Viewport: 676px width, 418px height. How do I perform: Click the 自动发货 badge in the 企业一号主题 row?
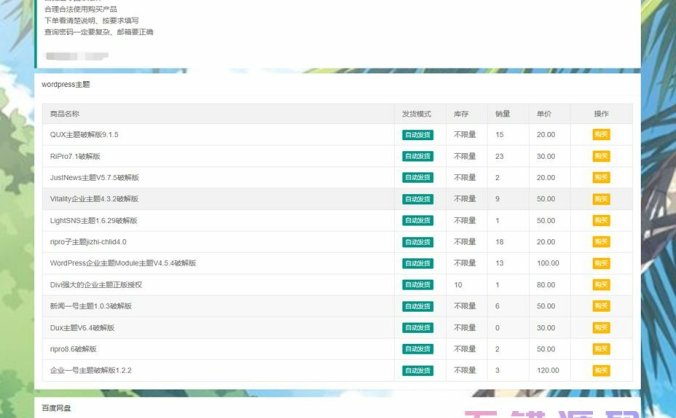(x=418, y=371)
